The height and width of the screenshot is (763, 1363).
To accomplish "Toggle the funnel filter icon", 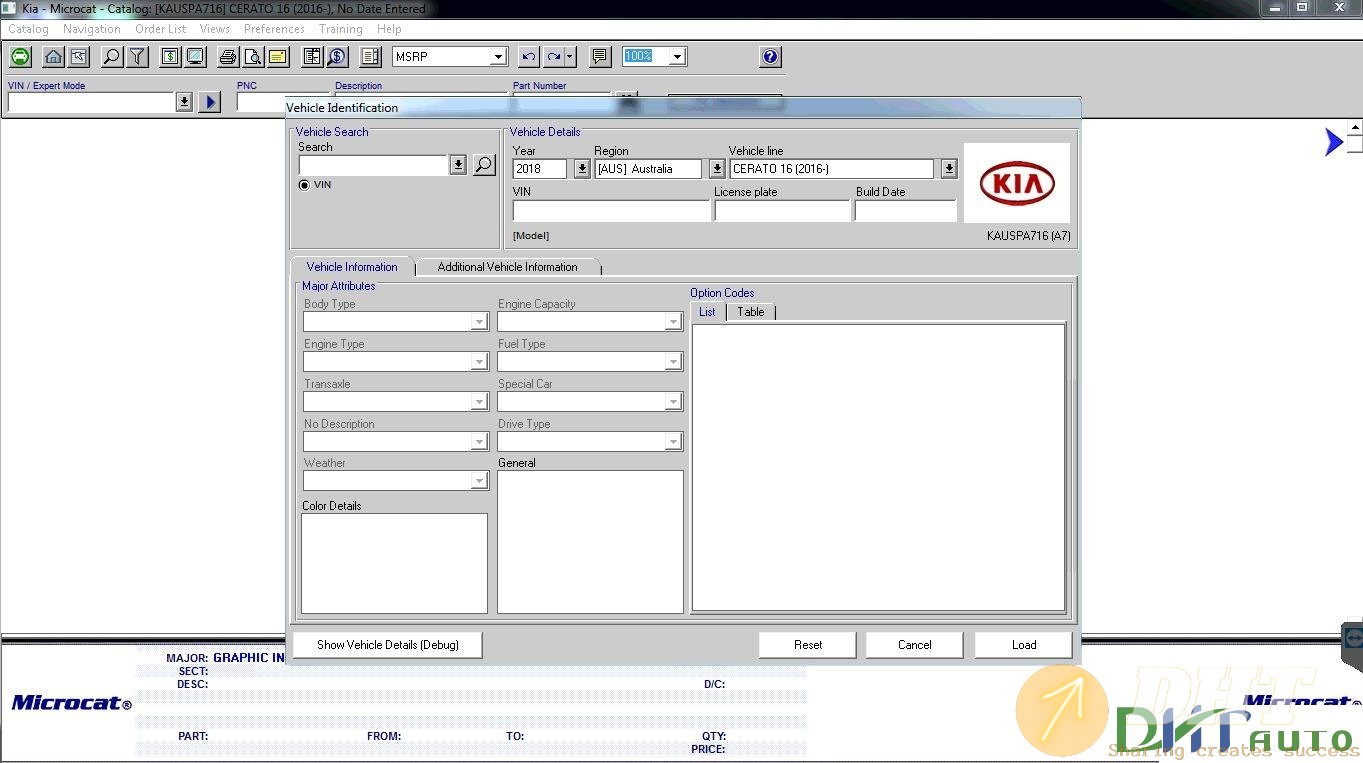I will (x=137, y=57).
